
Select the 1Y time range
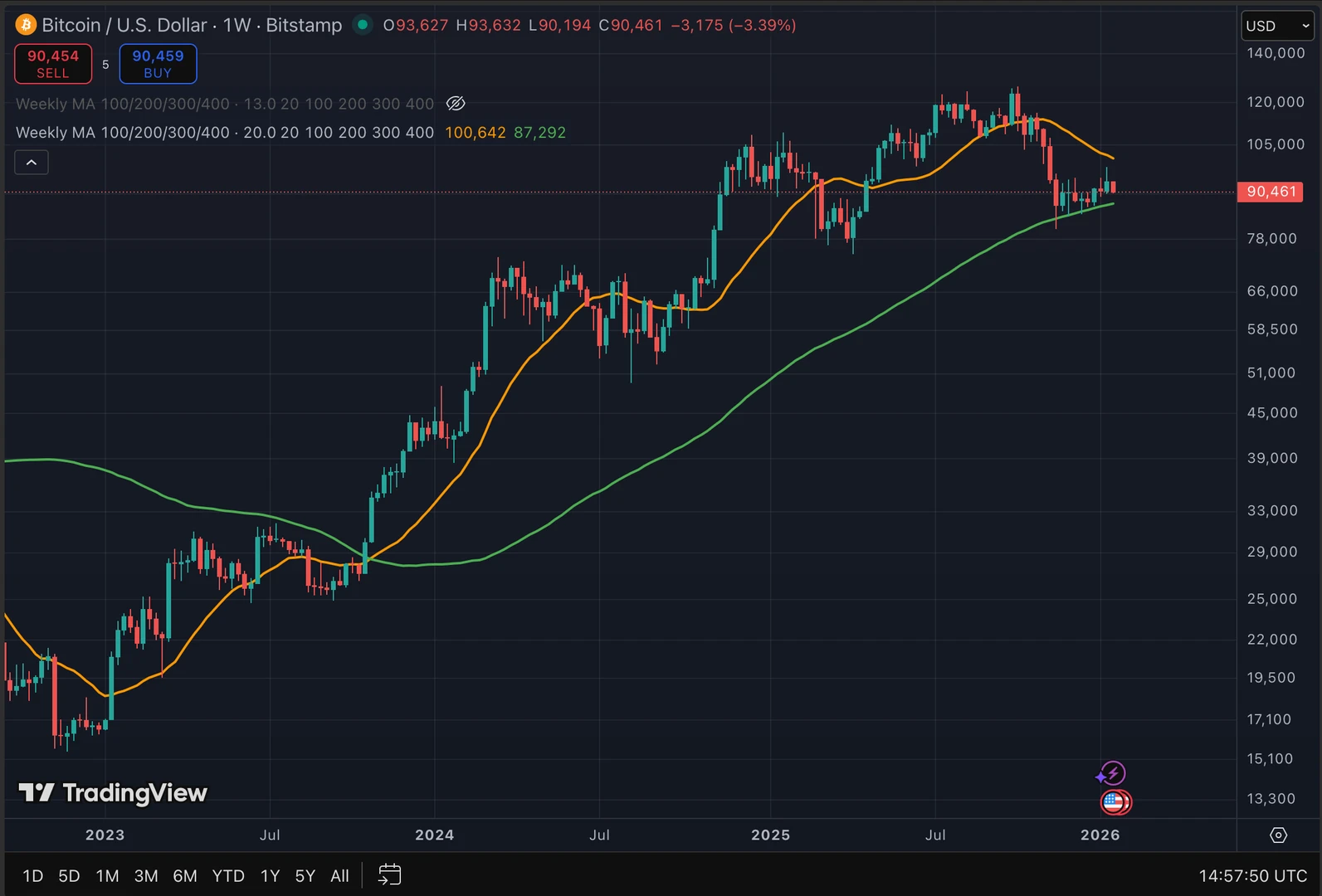coord(270,875)
